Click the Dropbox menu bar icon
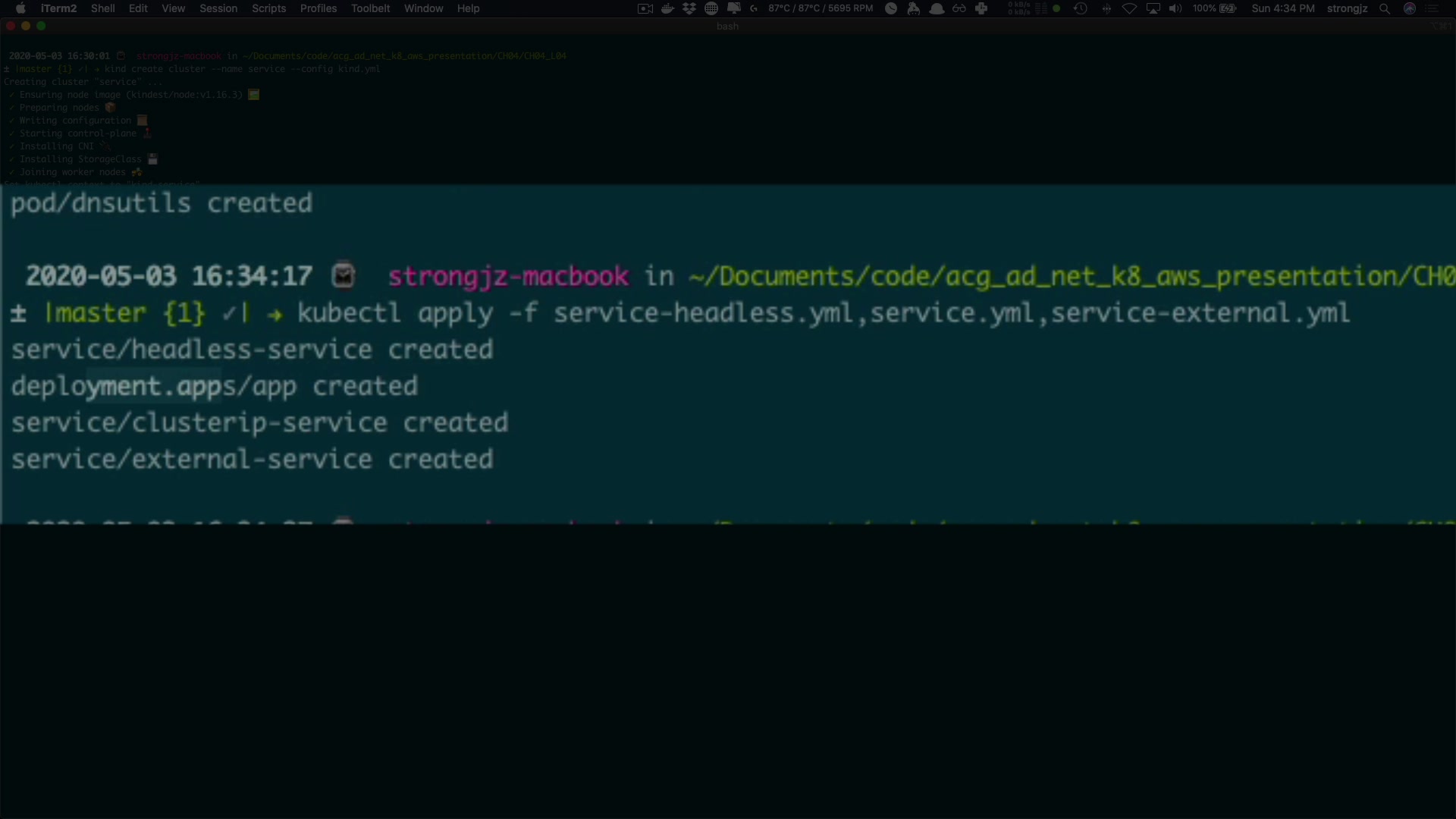1456x819 pixels. click(x=689, y=8)
